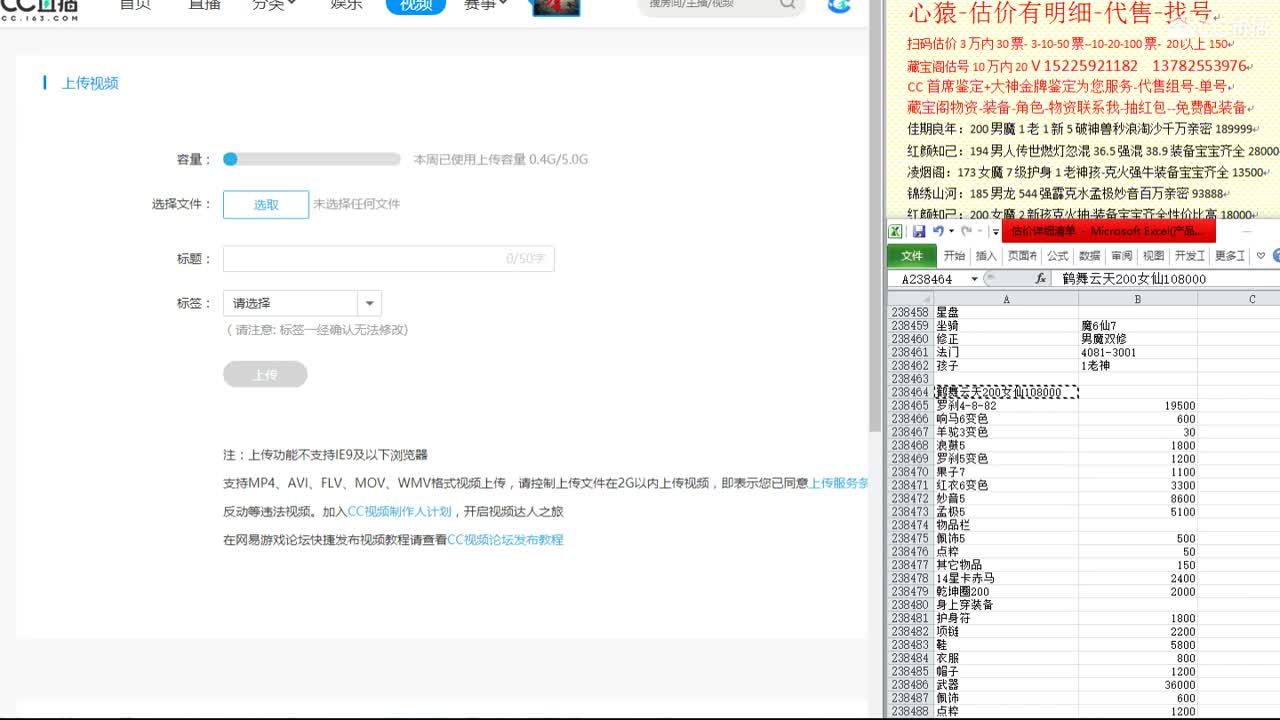The image size is (1280, 720).
Task: Switch to the Excel 开发工具 tab
Action: tap(1190, 256)
